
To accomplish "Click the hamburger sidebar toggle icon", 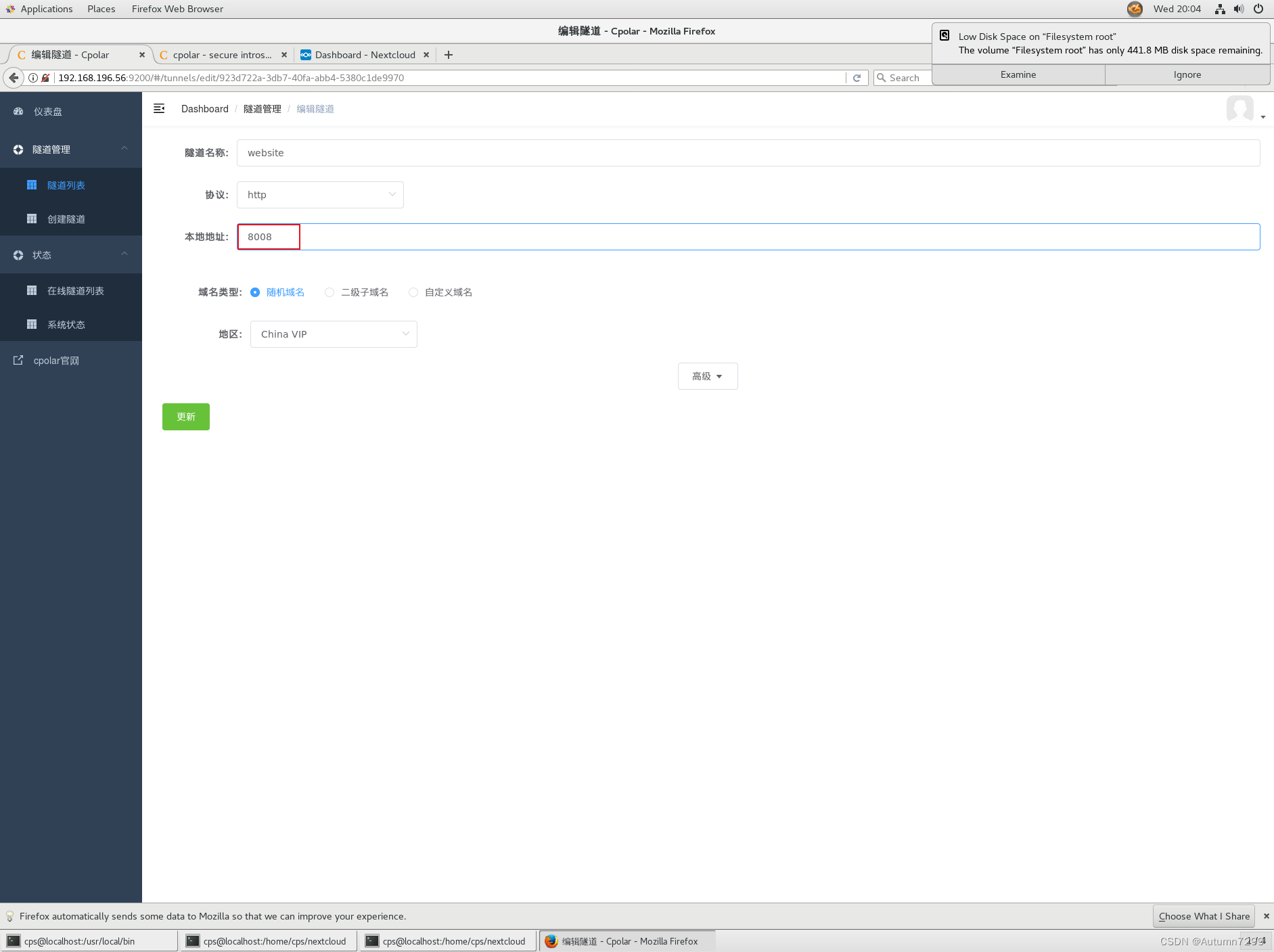I will click(159, 109).
